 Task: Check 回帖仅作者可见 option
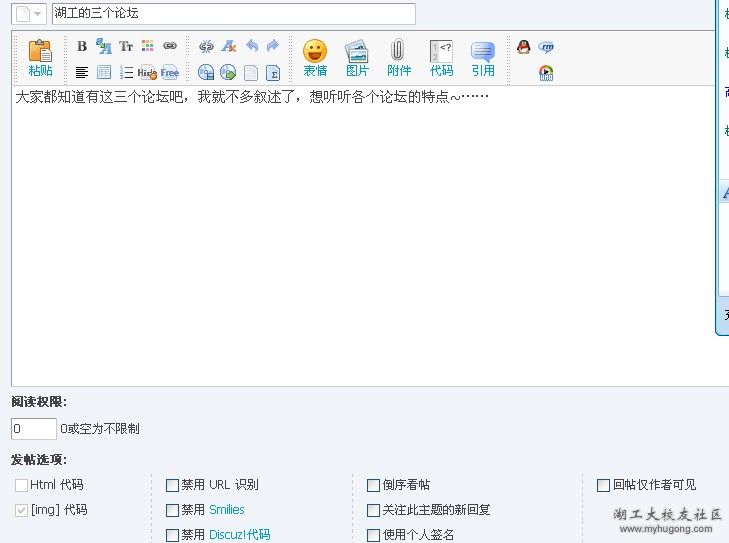pyautogui.click(x=603, y=485)
